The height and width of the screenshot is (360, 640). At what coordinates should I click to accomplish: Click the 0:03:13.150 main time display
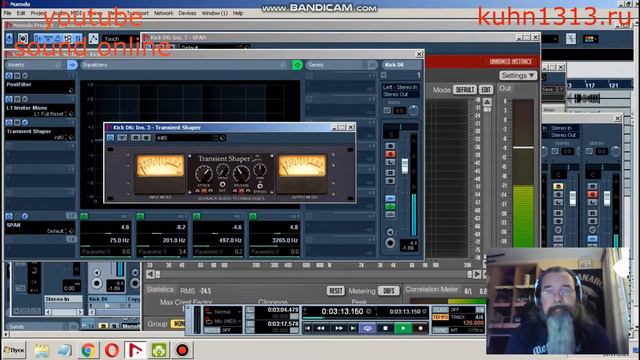(342, 311)
